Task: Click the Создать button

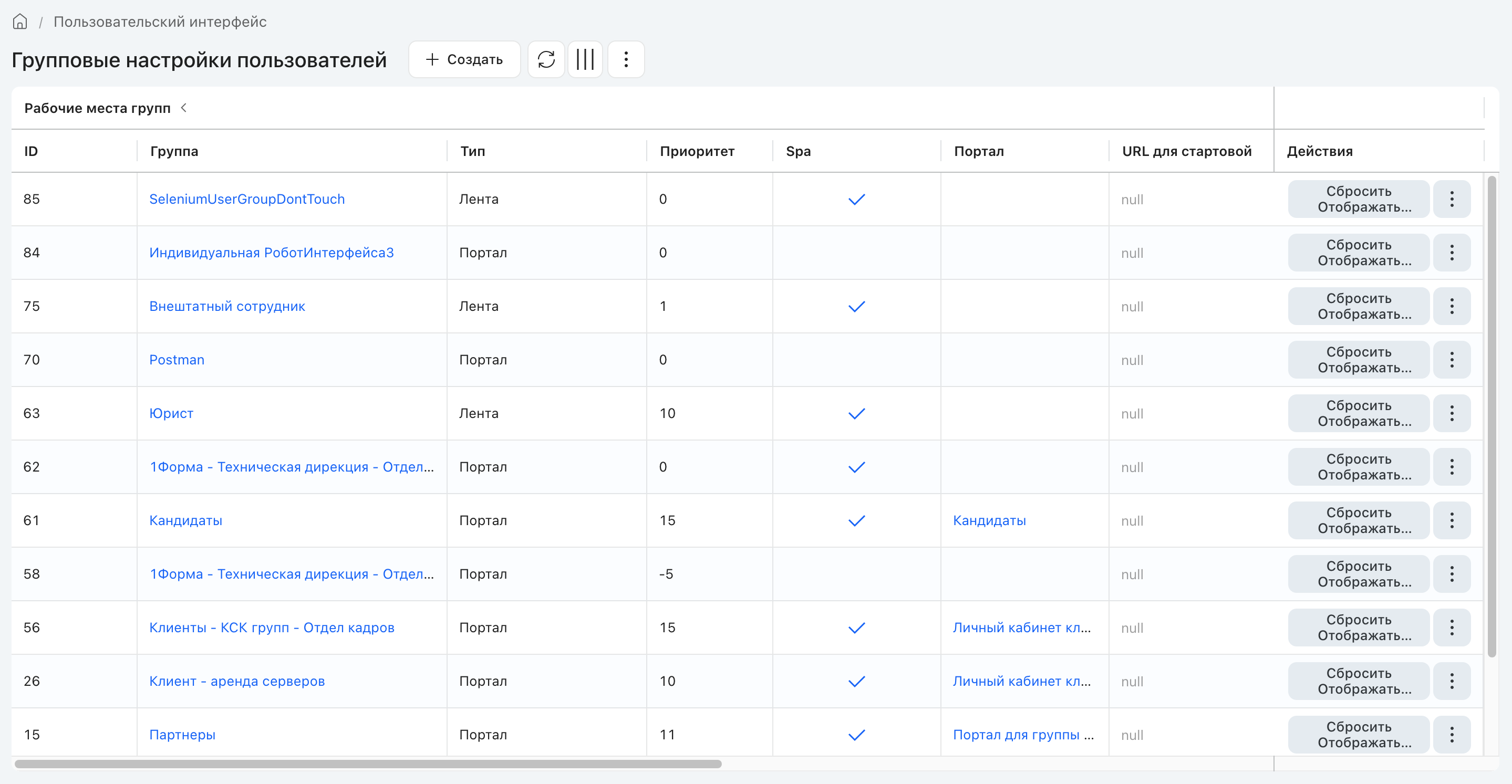Action: click(x=464, y=59)
